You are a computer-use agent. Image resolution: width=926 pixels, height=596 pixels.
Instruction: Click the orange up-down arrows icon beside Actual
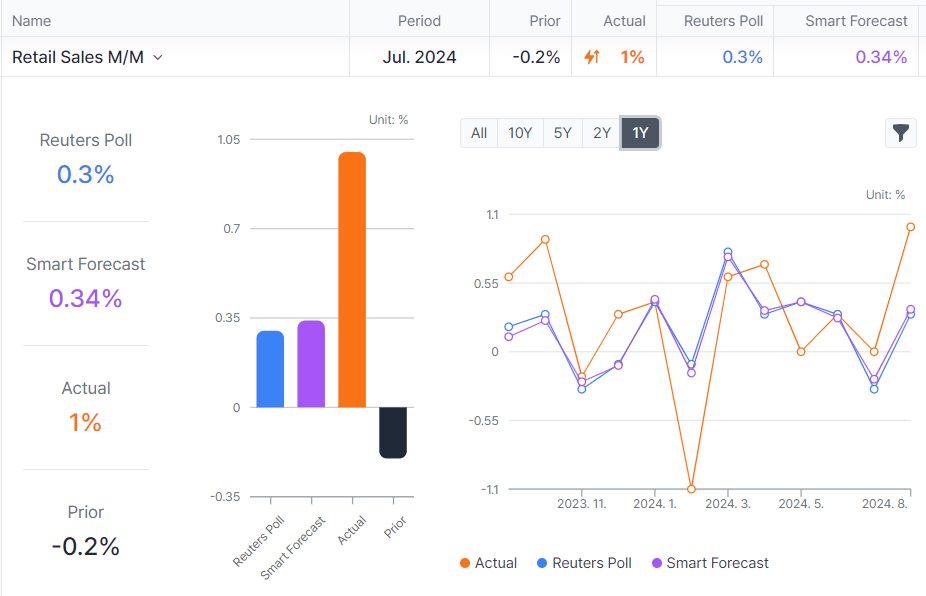point(592,57)
